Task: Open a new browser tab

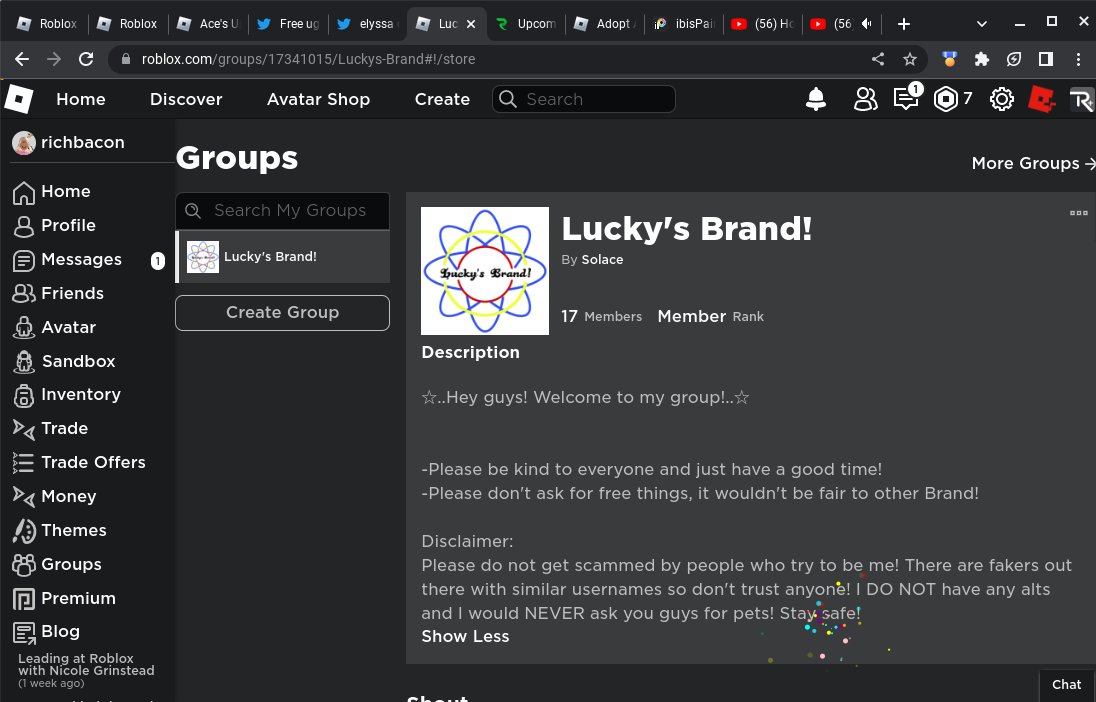Action: pos(904,24)
